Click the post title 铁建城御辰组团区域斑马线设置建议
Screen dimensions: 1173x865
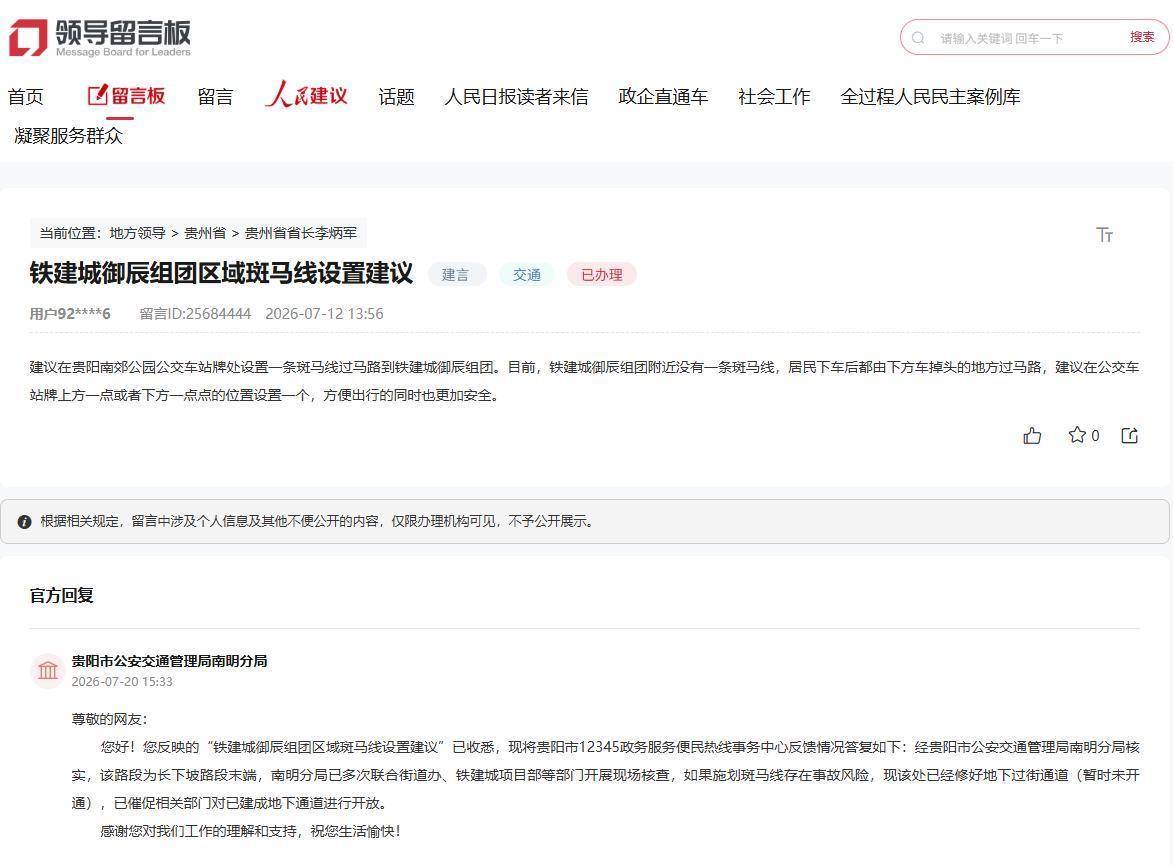pyautogui.click(x=221, y=273)
